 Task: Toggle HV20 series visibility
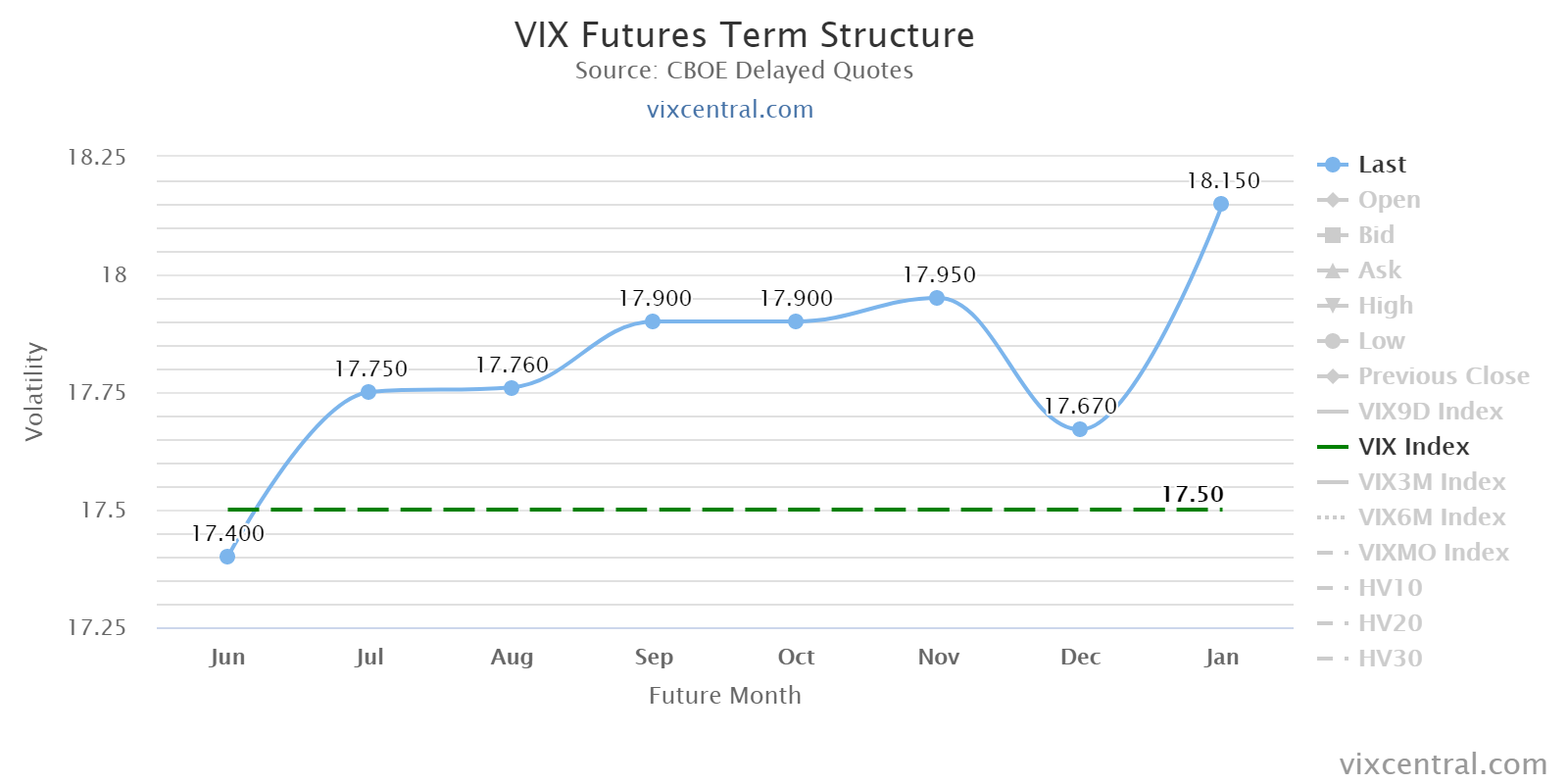1390,623
